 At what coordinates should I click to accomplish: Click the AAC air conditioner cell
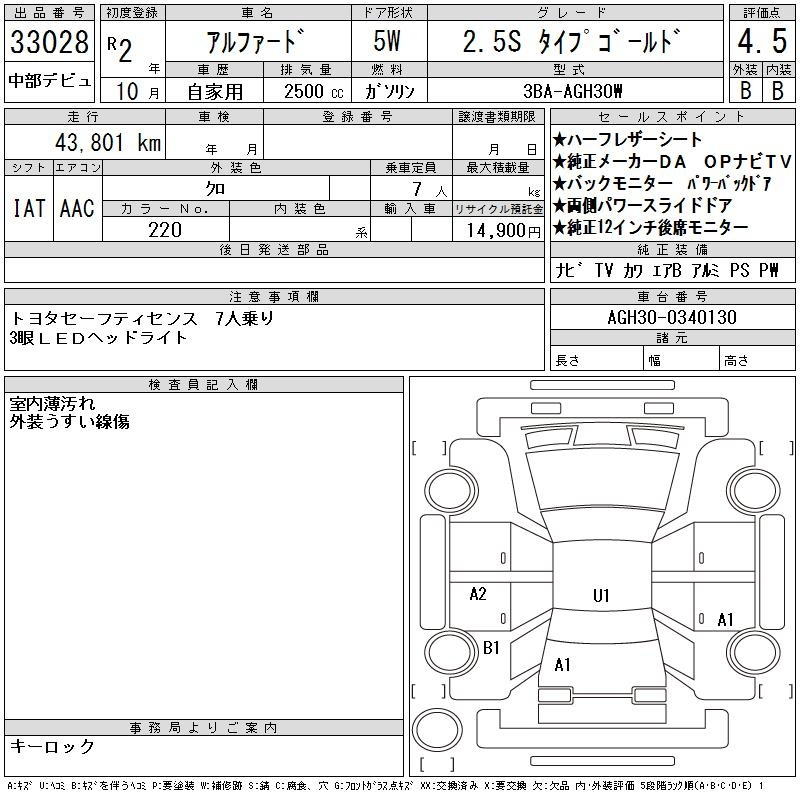coord(78,208)
